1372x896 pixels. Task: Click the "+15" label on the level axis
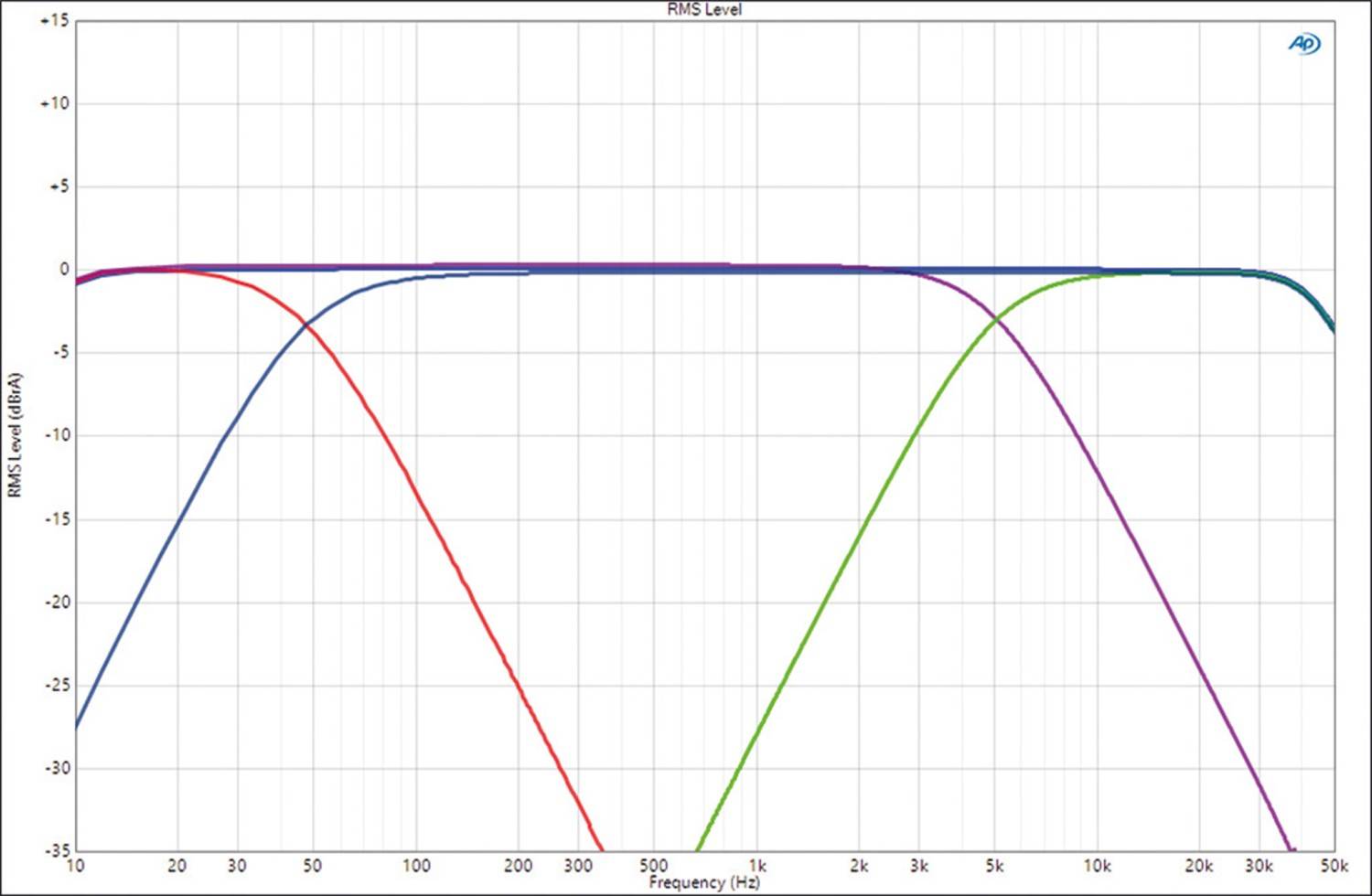point(55,20)
